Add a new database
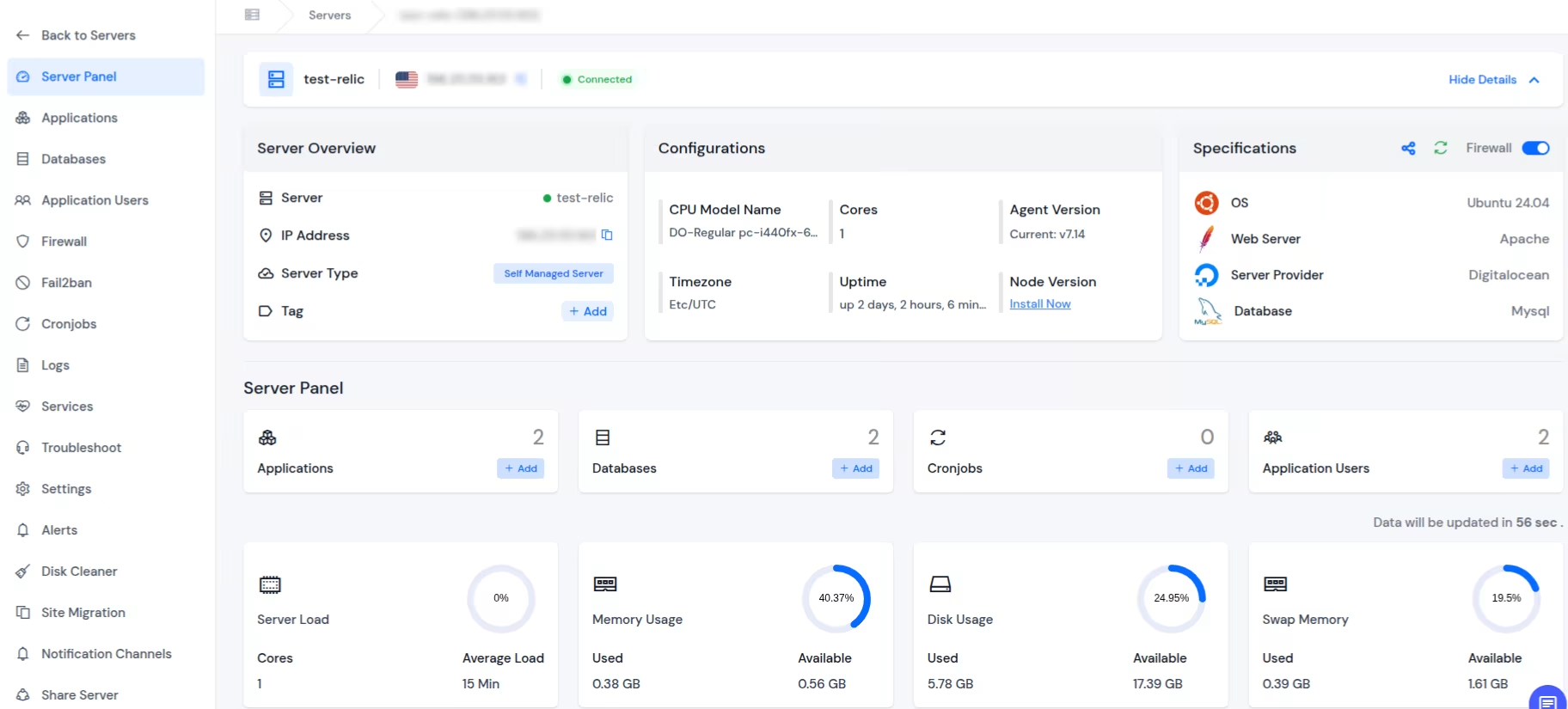The width and height of the screenshot is (1568, 709). point(855,468)
